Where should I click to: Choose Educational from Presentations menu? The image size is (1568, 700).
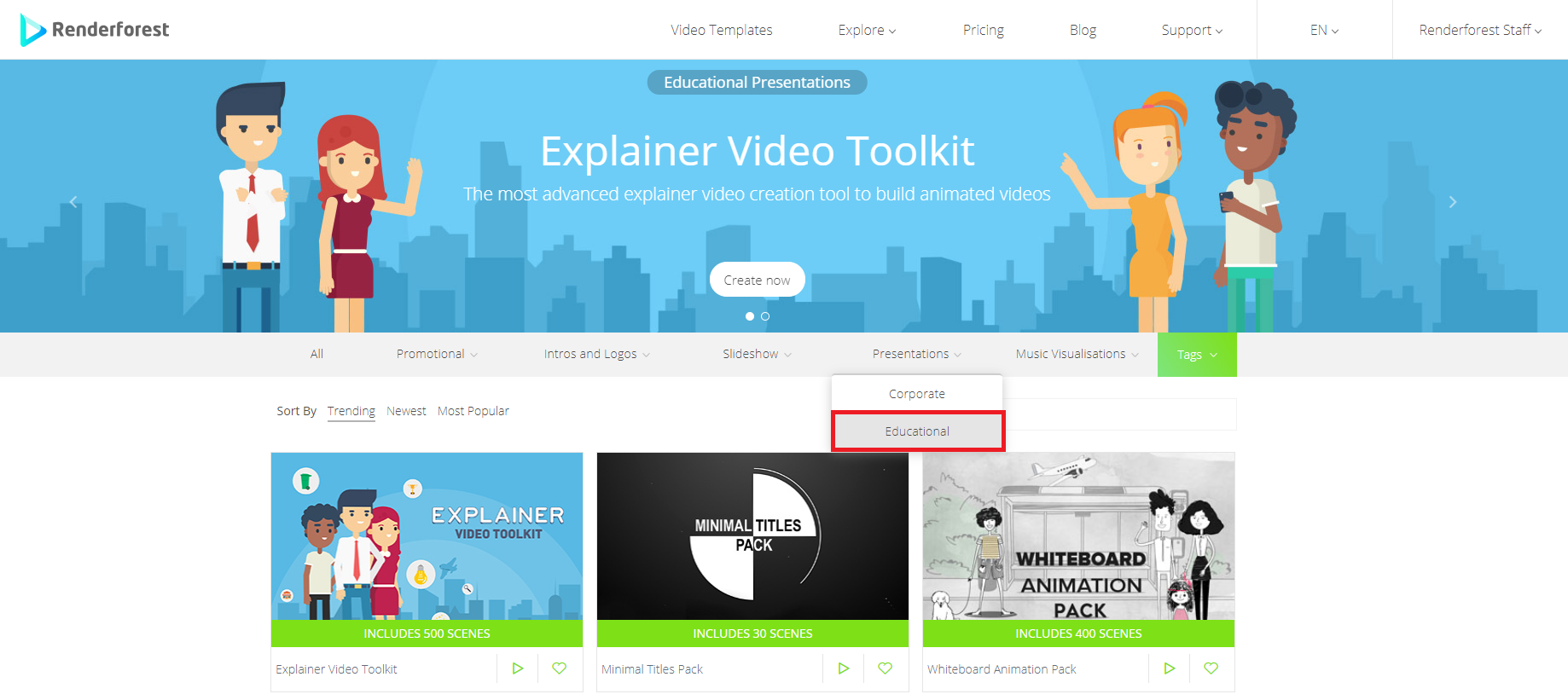[x=917, y=431]
